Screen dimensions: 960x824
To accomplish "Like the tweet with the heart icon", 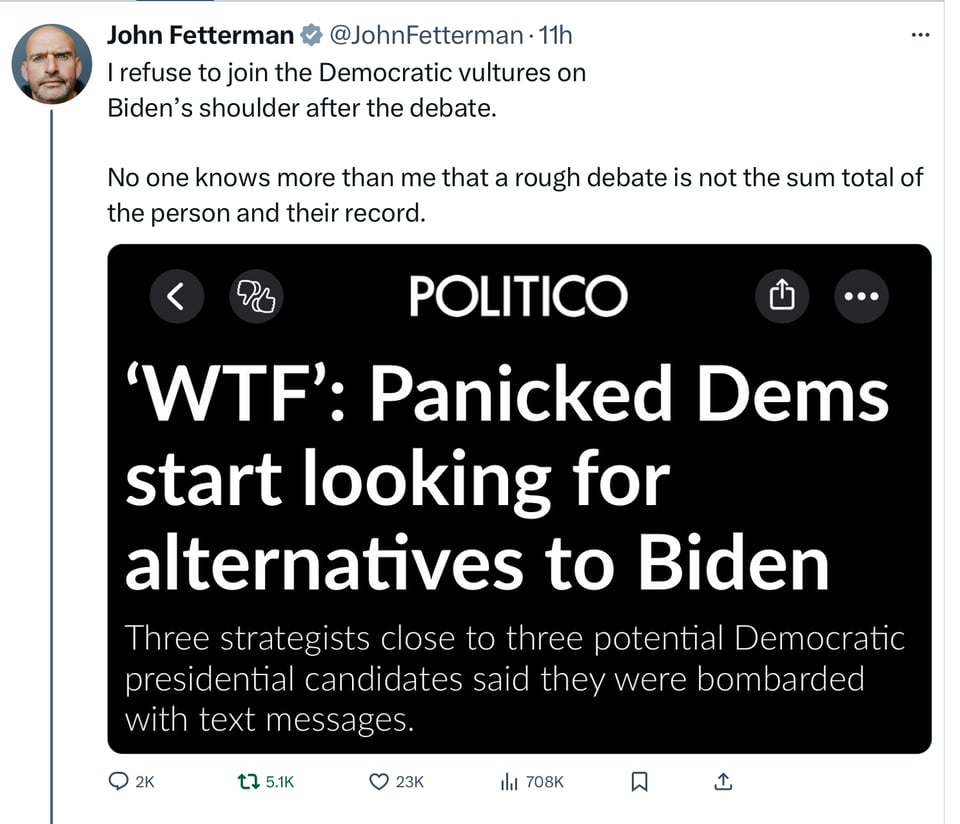I will pyautogui.click(x=378, y=782).
